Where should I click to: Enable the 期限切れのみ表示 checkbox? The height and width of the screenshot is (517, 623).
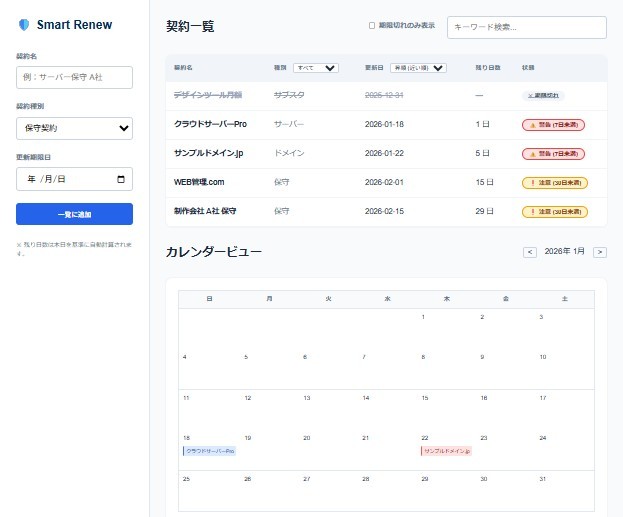pyautogui.click(x=372, y=26)
